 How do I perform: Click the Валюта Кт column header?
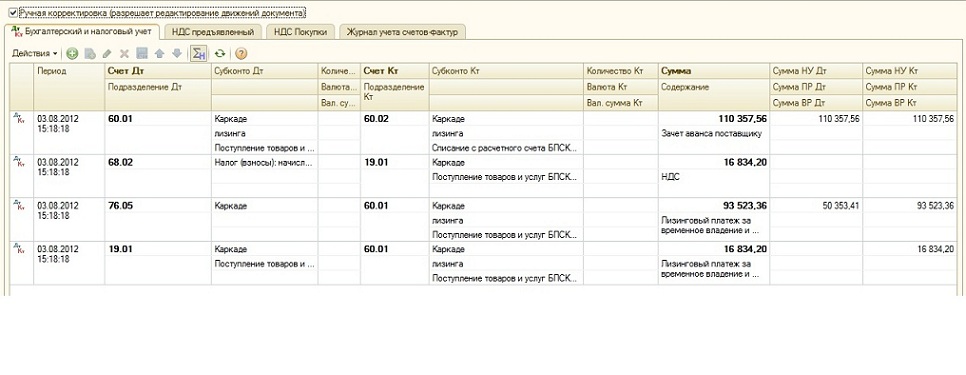click(x=621, y=87)
